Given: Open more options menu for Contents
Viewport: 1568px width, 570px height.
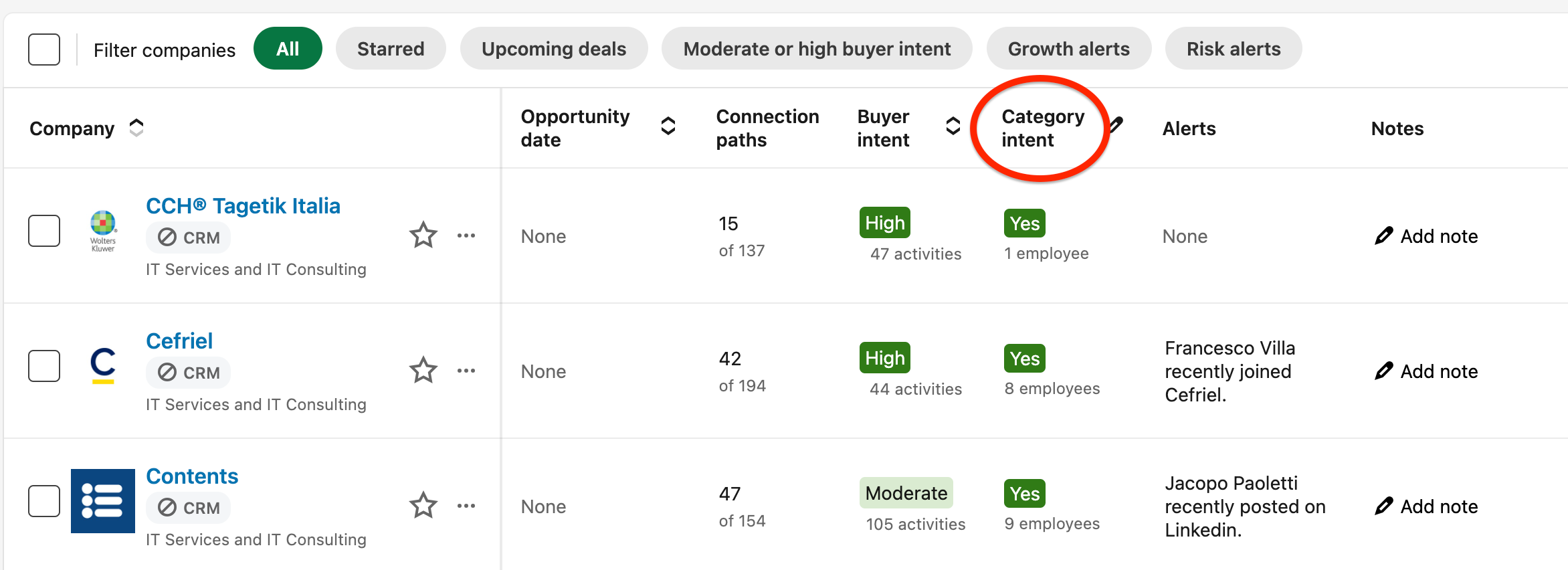Looking at the screenshot, I should click(466, 506).
